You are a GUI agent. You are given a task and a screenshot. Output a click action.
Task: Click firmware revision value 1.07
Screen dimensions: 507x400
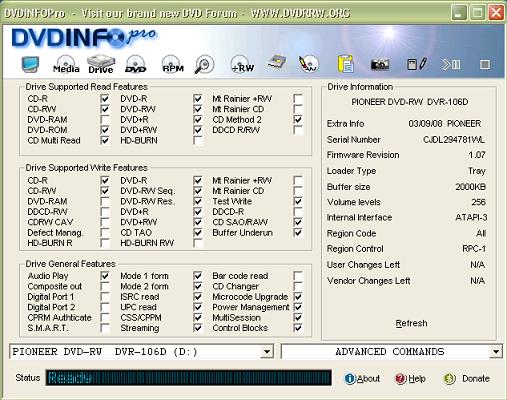[477, 155]
